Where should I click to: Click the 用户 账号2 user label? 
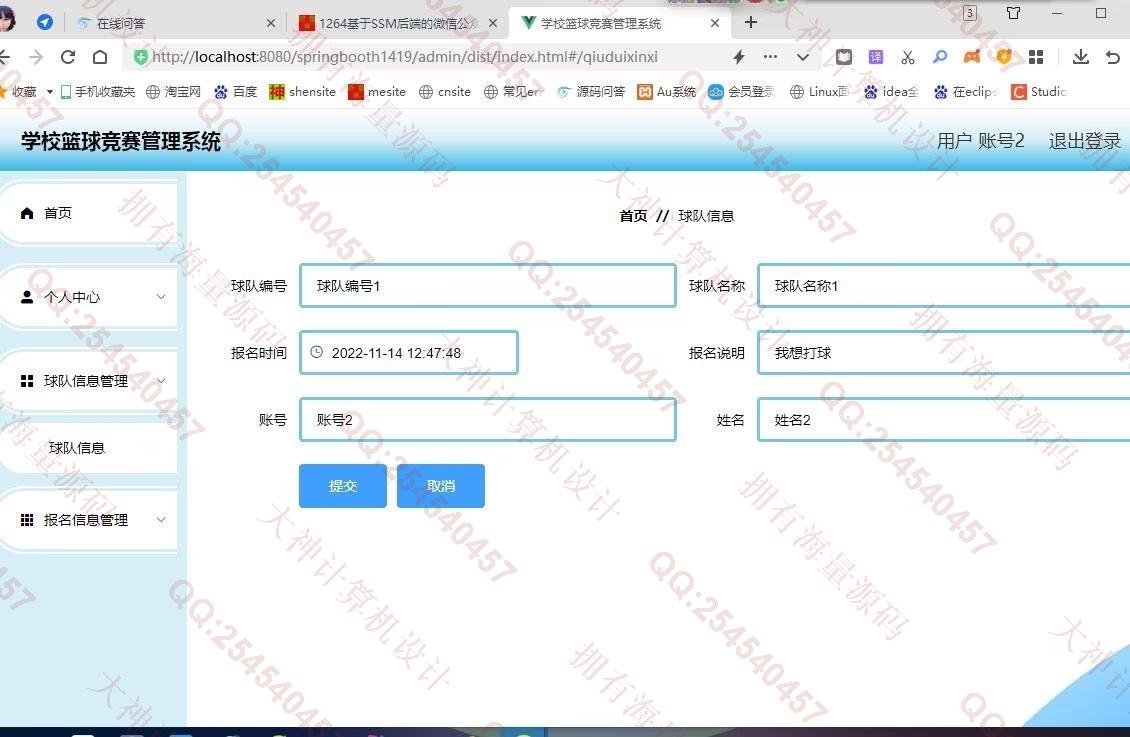(980, 140)
